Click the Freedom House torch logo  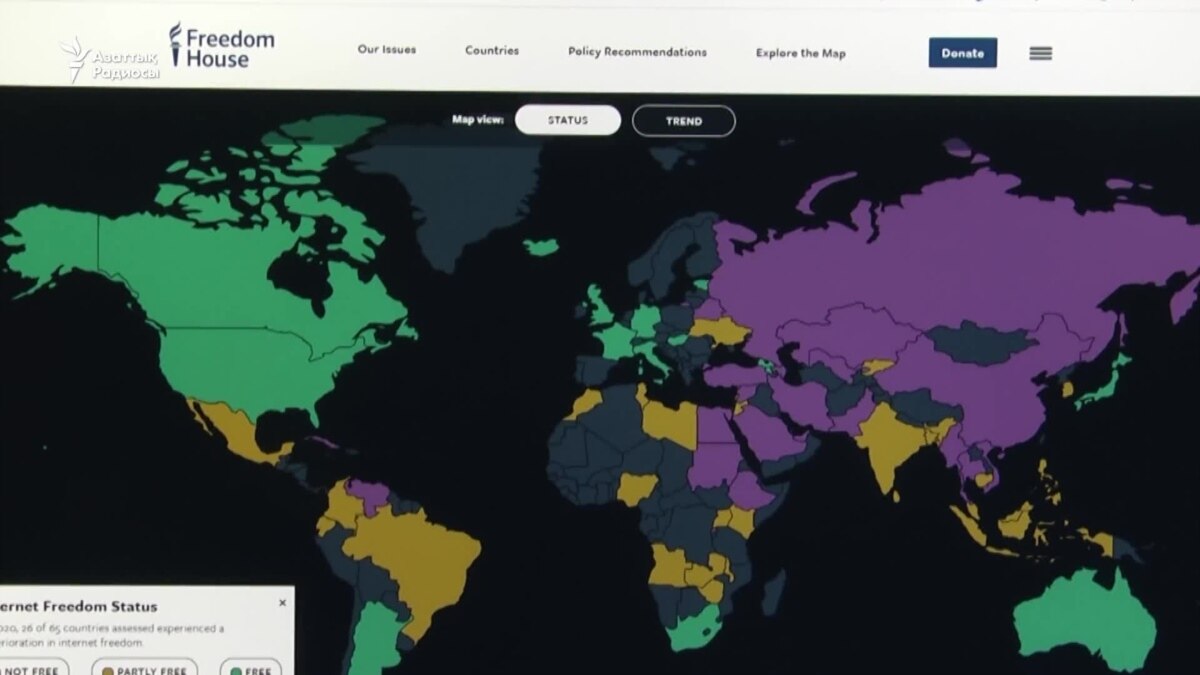[177, 45]
